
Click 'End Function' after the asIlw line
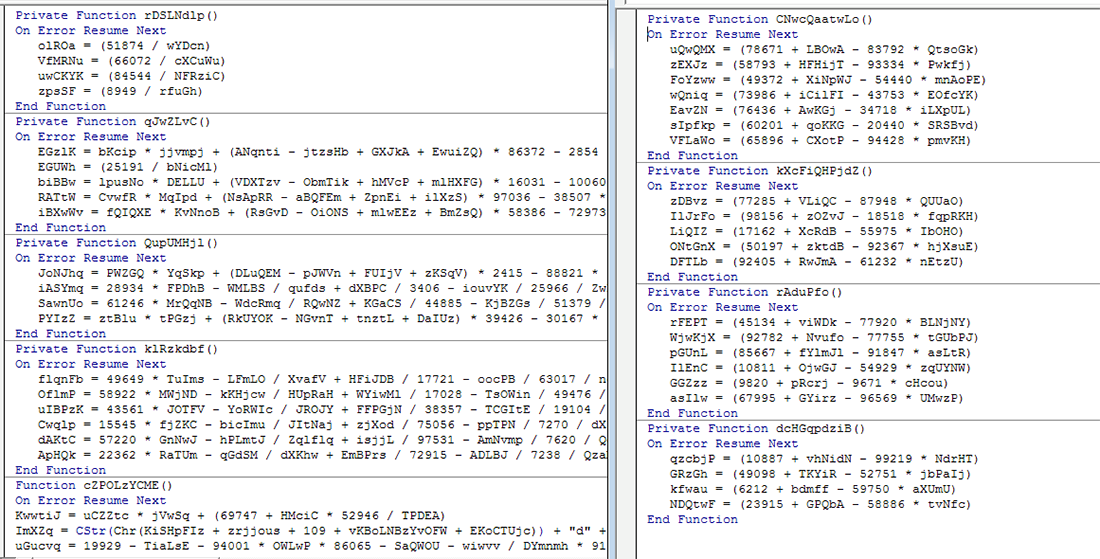tap(692, 414)
